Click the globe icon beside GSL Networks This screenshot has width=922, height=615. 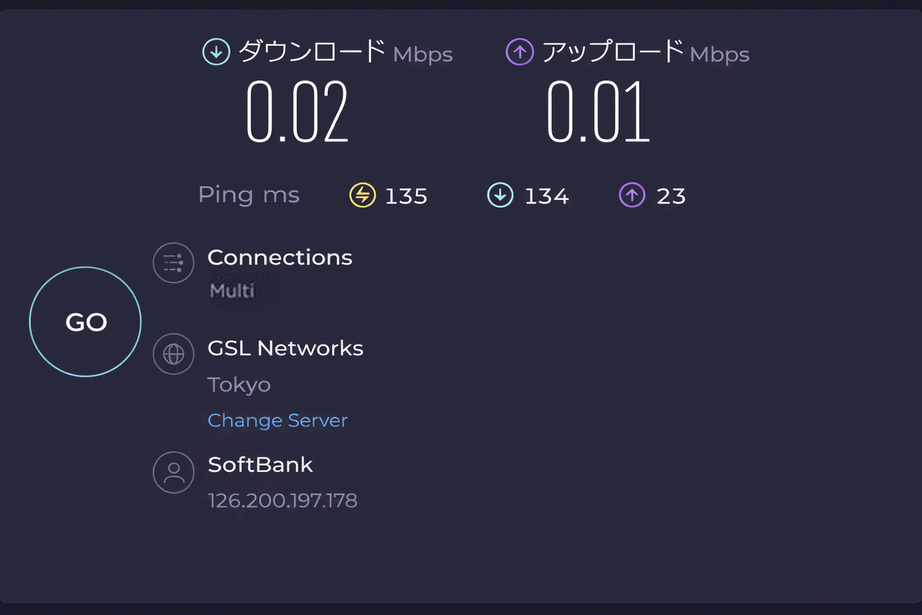click(173, 354)
